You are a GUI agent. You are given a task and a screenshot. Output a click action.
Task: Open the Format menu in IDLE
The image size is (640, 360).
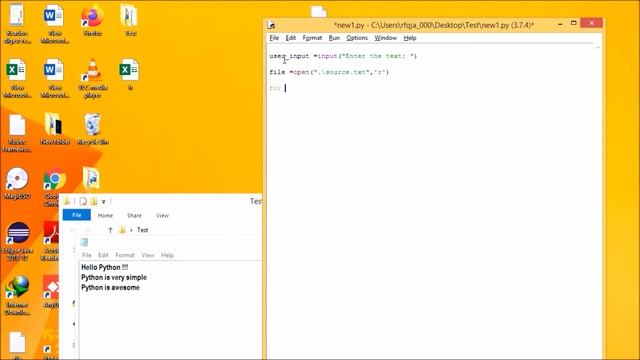[x=312, y=38]
